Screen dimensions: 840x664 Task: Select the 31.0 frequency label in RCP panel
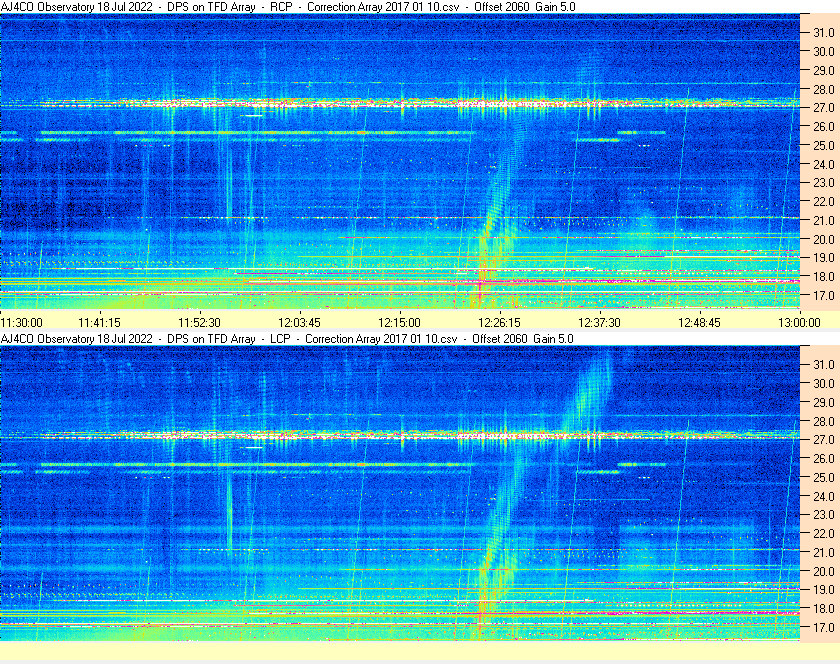823,32
